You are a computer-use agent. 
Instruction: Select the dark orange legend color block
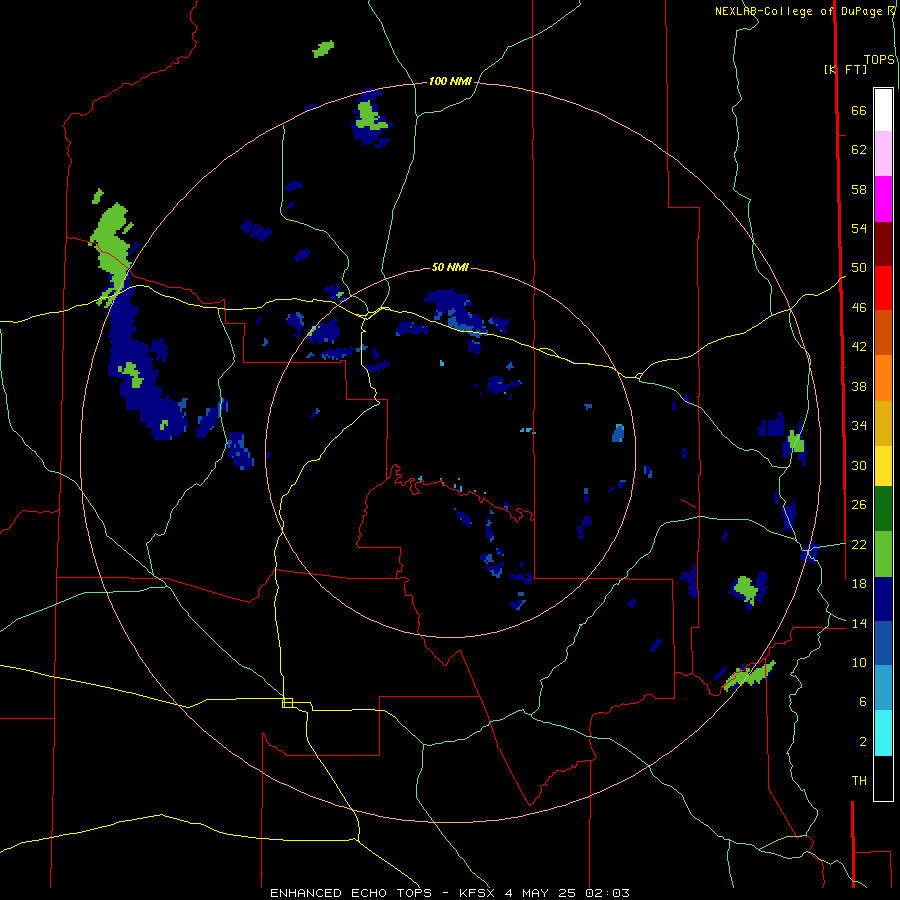pyautogui.click(x=883, y=332)
